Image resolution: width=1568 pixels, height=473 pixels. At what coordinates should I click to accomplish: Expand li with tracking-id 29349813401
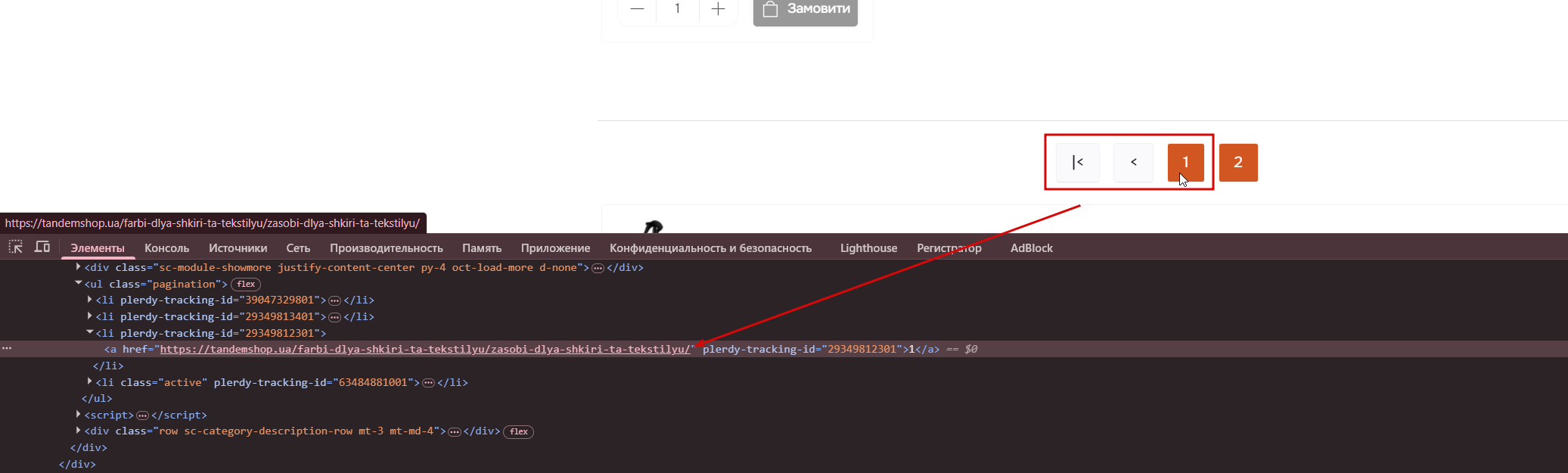pyautogui.click(x=89, y=316)
